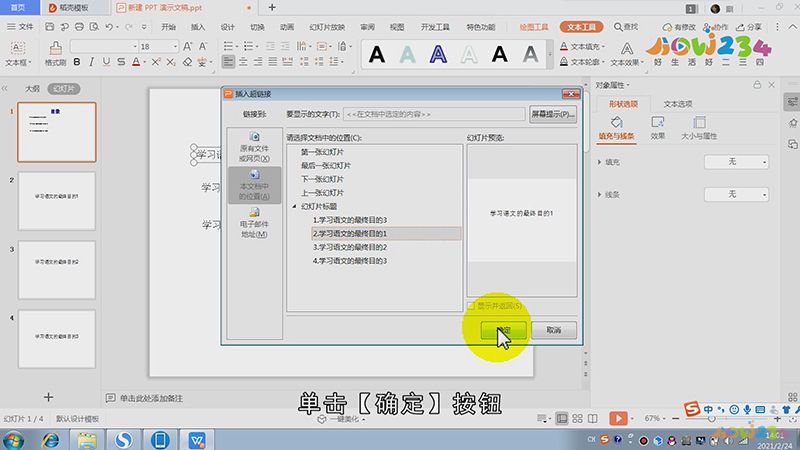Image resolution: width=800 pixels, height=450 pixels.
Task: Open the Fill none (无) dropdown
Action: [736, 162]
